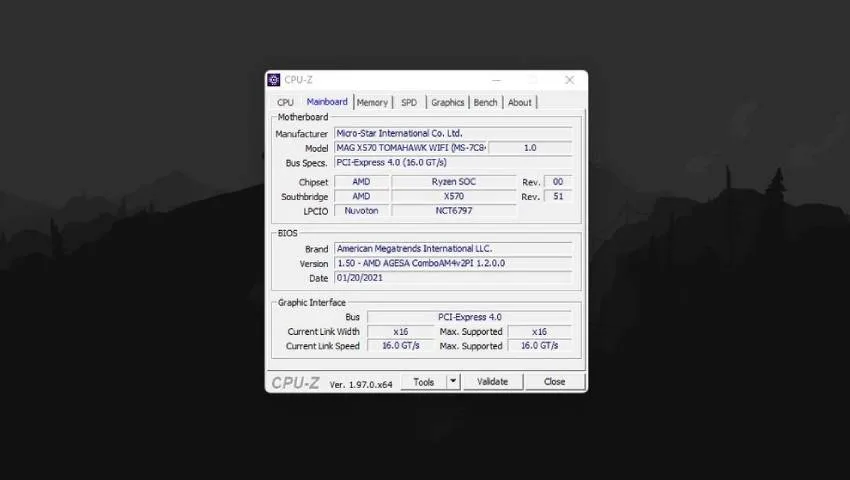This screenshot has width=850, height=480.
Task: Open the Memory tab
Action: (x=372, y=103)
